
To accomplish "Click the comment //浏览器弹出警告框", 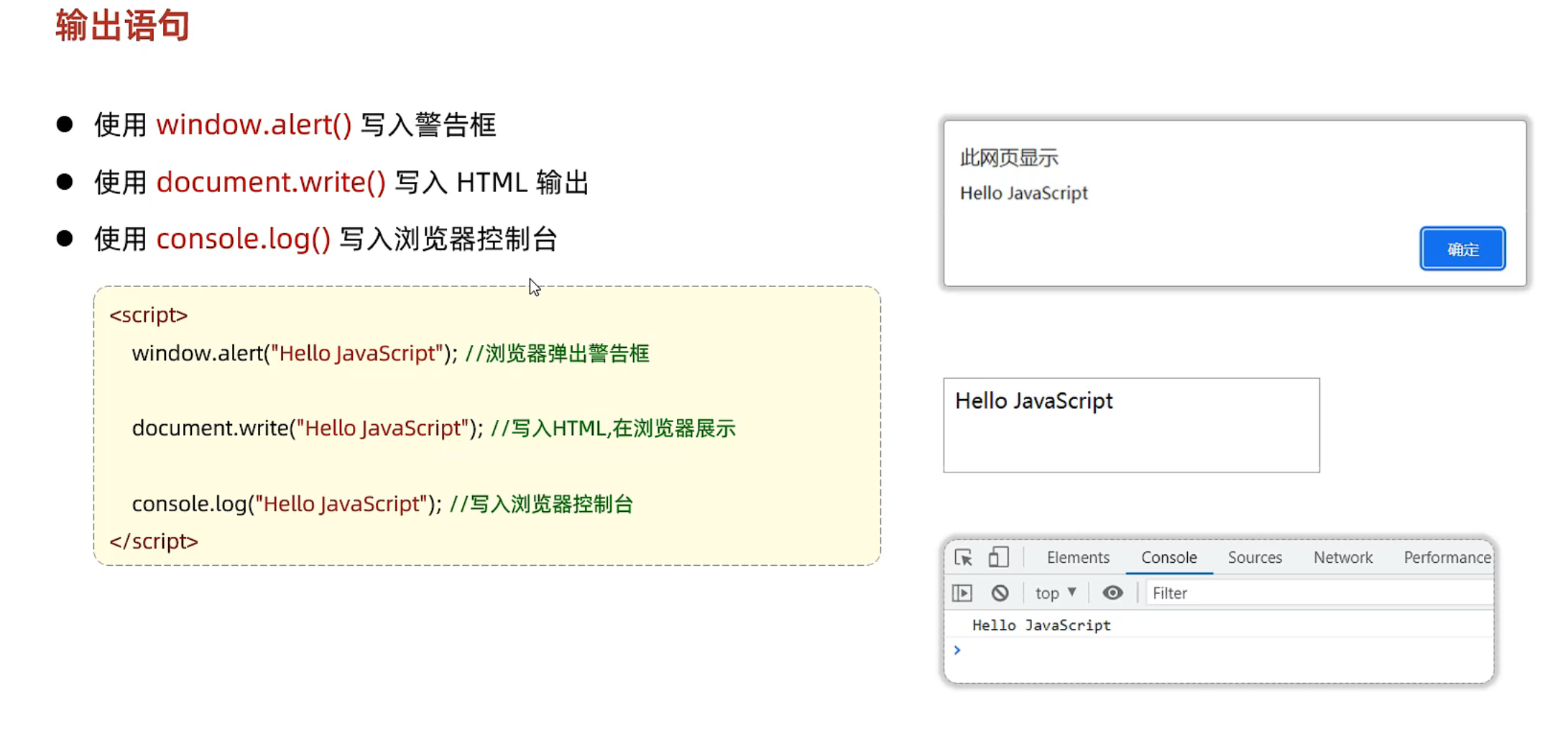I will point(557,354).
